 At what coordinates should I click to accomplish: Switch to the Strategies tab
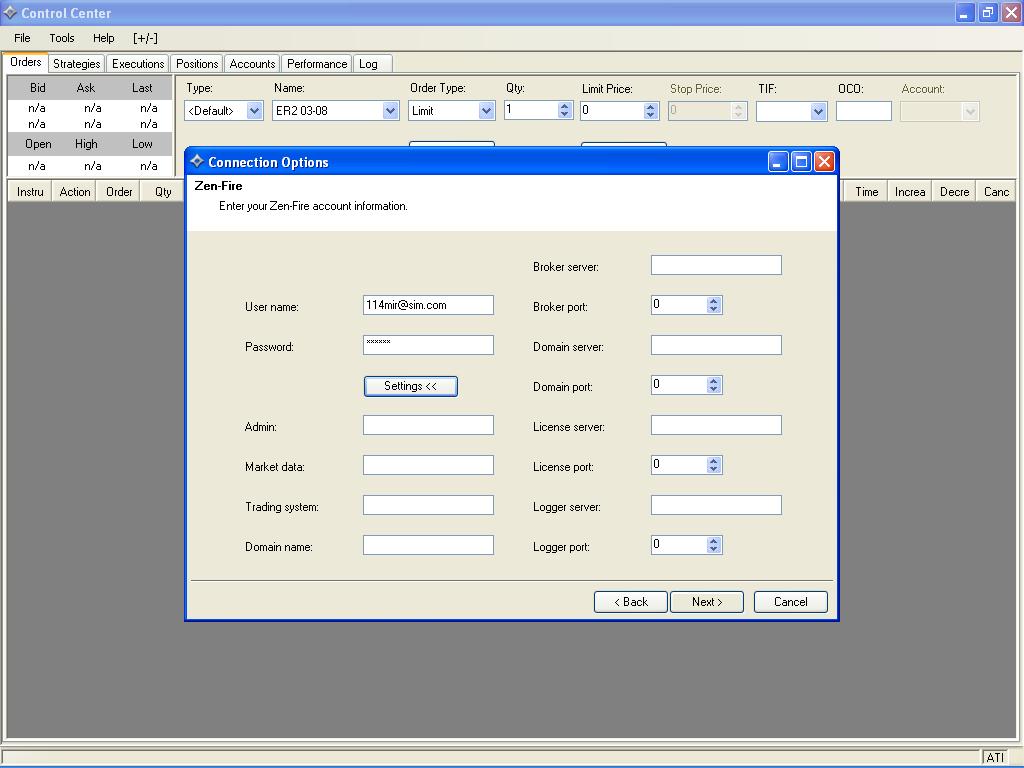pyautogui.click(x=77, y=64)
